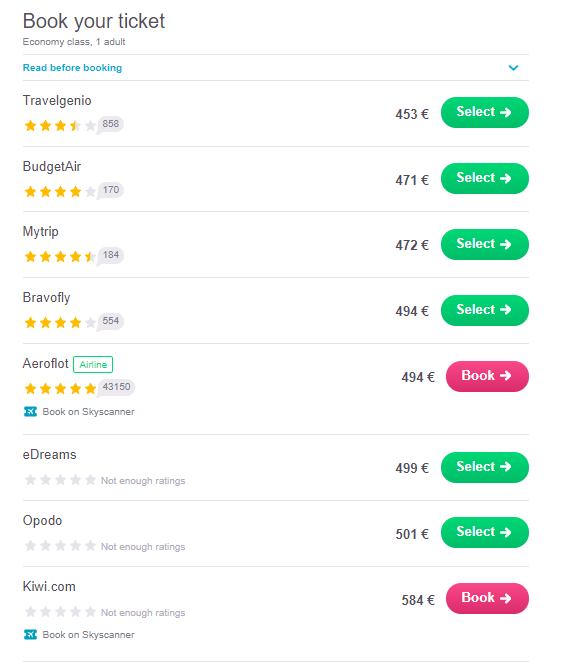Select the Bravofly 494 € offer

[485, 310]
